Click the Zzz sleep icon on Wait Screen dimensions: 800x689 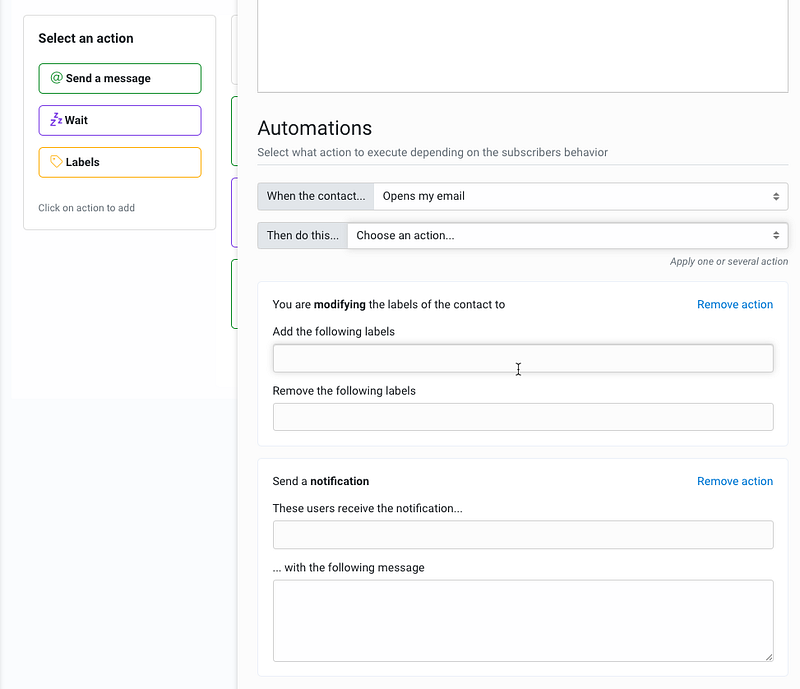(x=56, y=120)
